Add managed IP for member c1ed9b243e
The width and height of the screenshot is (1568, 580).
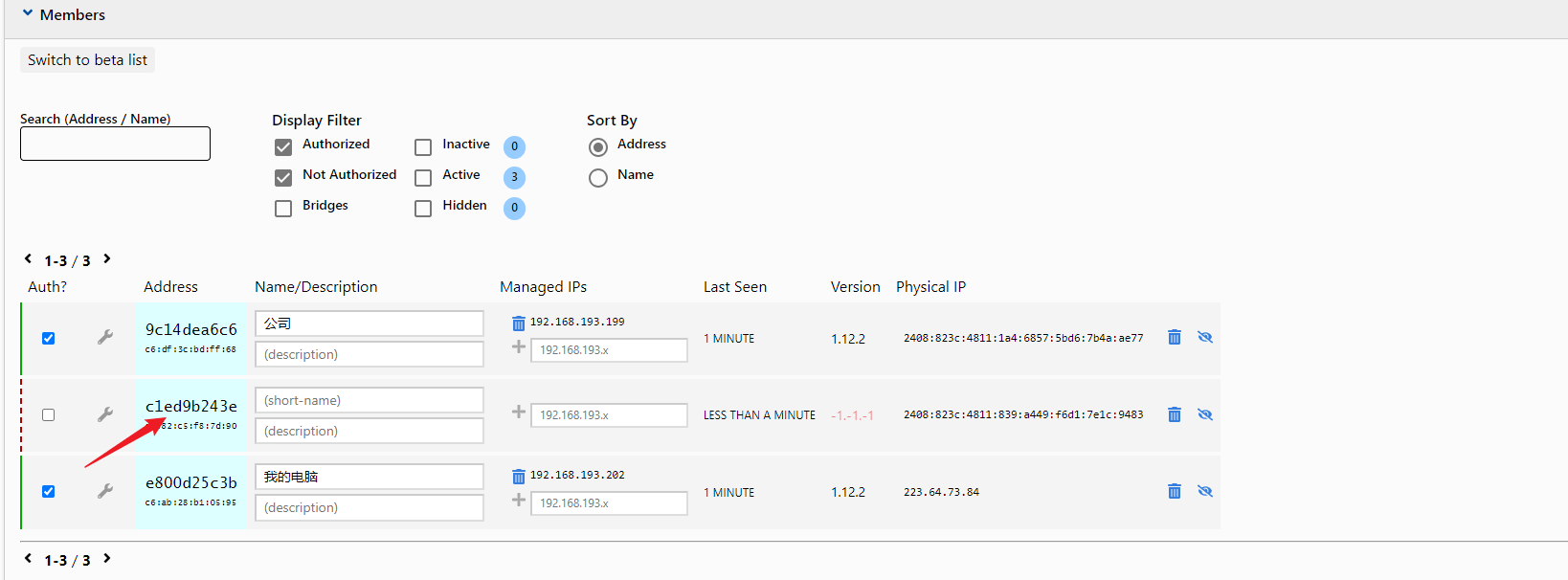tap(518, 413)
